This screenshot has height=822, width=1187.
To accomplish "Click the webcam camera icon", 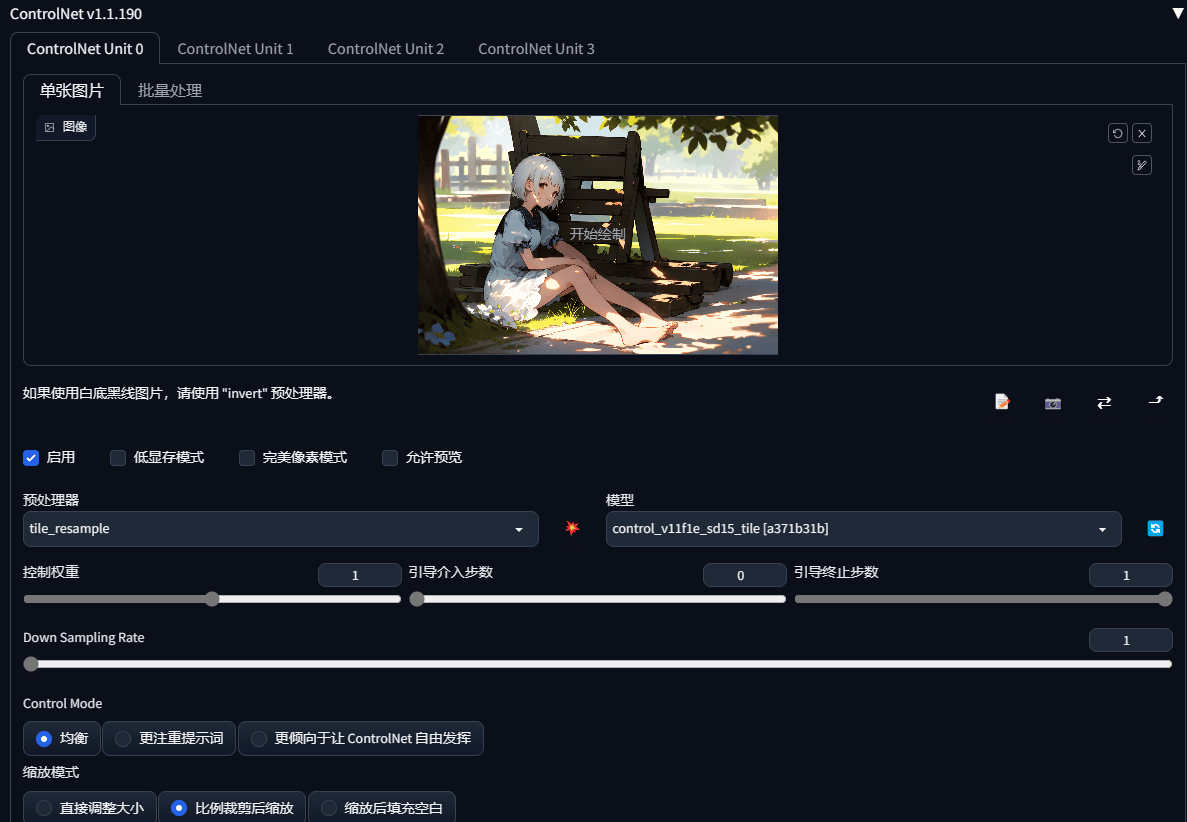I will tap(1053, 403).
